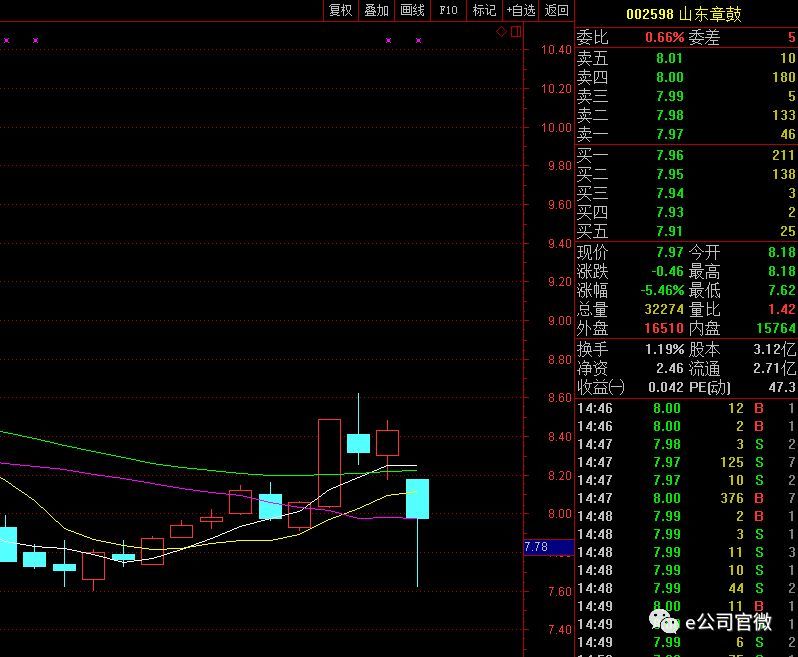The image size is (798, 657).
Task: Click the 标记 mark button
Action: (x=484, y=10)
